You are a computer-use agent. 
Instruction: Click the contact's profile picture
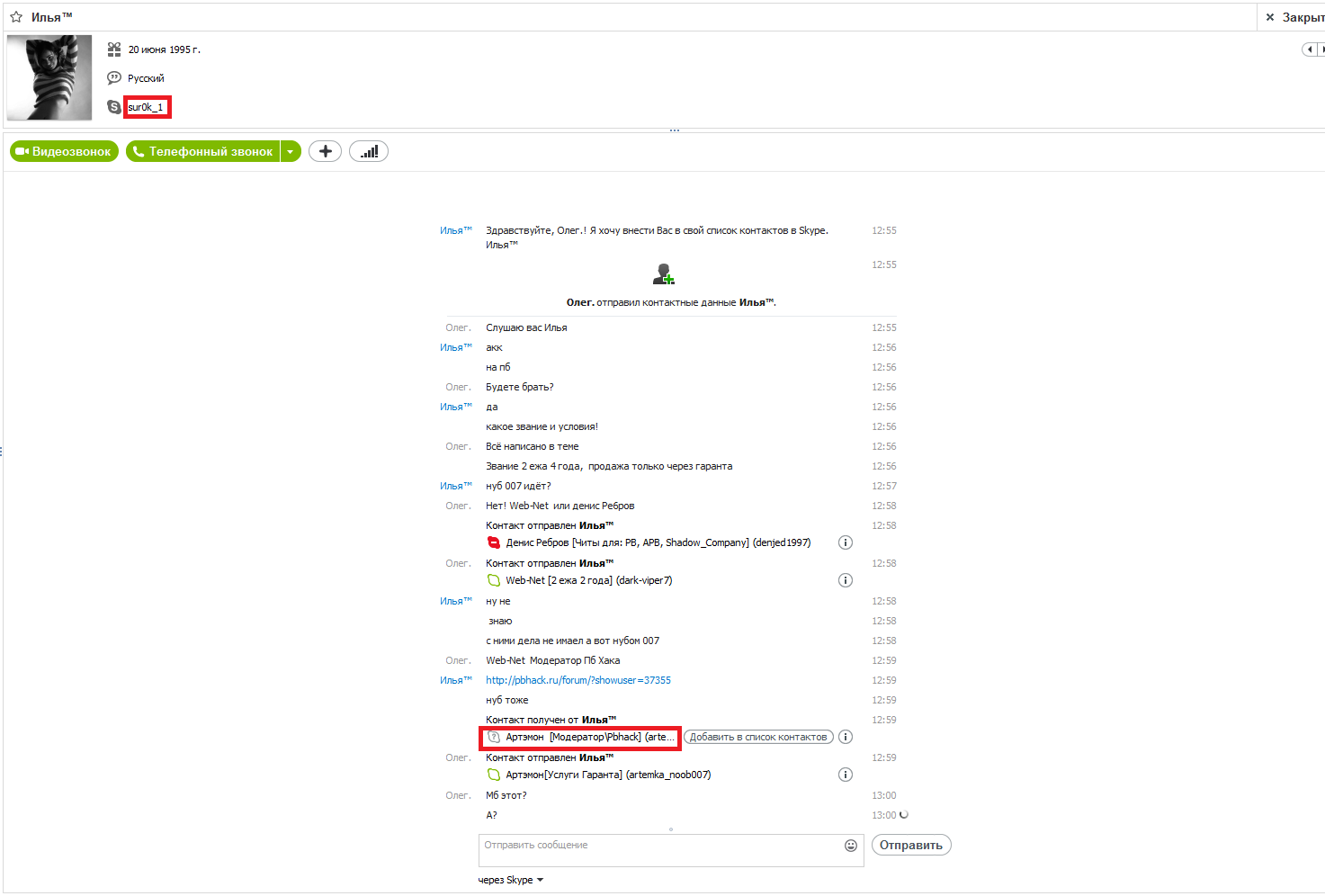(x=49, y=77)
